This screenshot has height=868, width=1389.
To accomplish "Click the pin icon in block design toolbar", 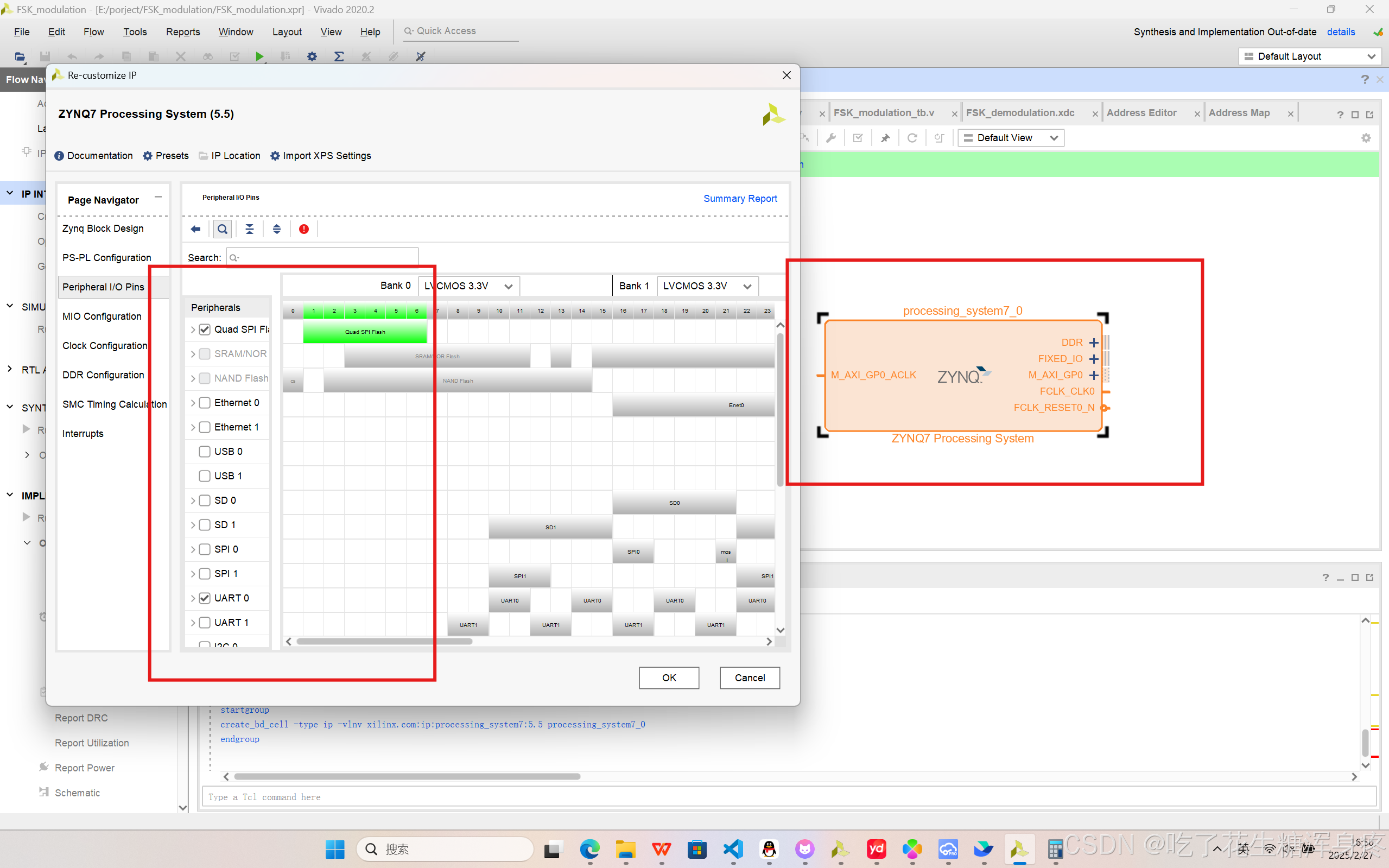I will 885,138.
